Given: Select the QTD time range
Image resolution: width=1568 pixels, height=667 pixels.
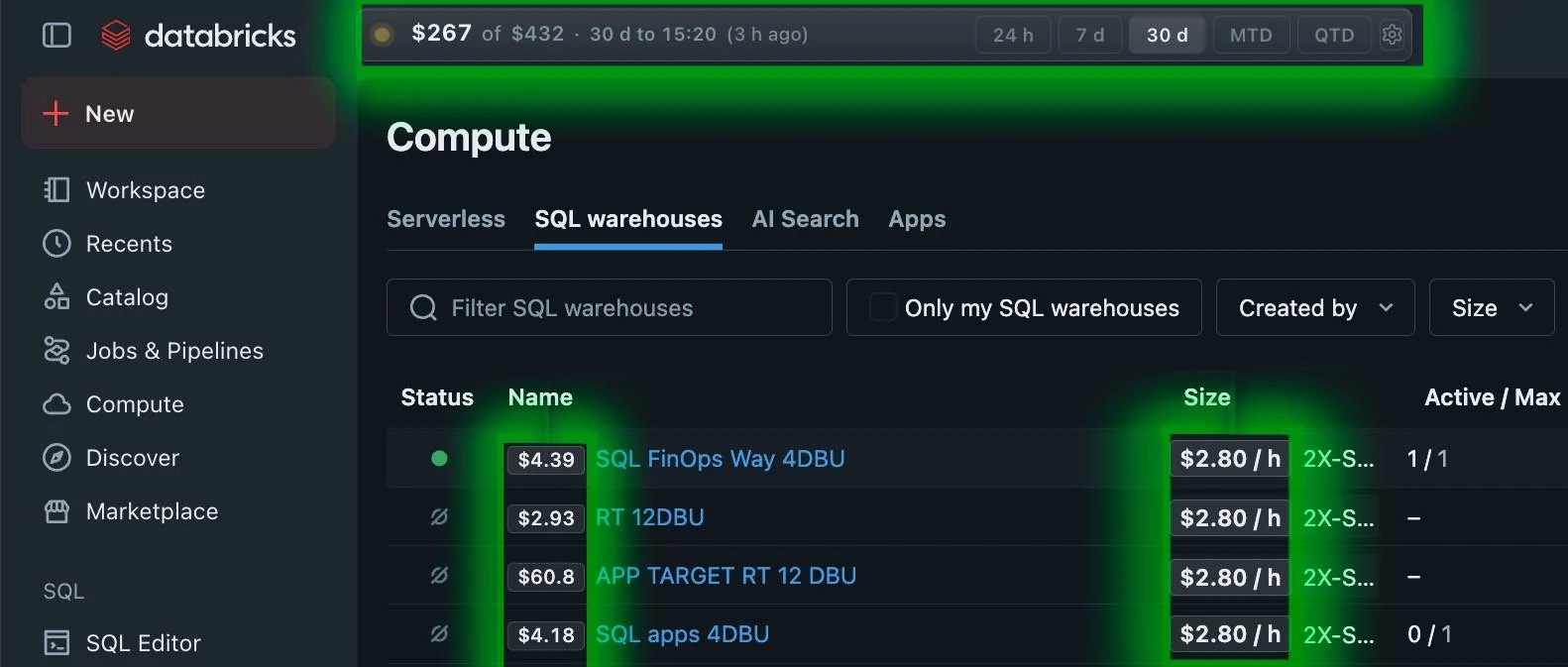Looking at the screenshot, I should [1334, 35].
